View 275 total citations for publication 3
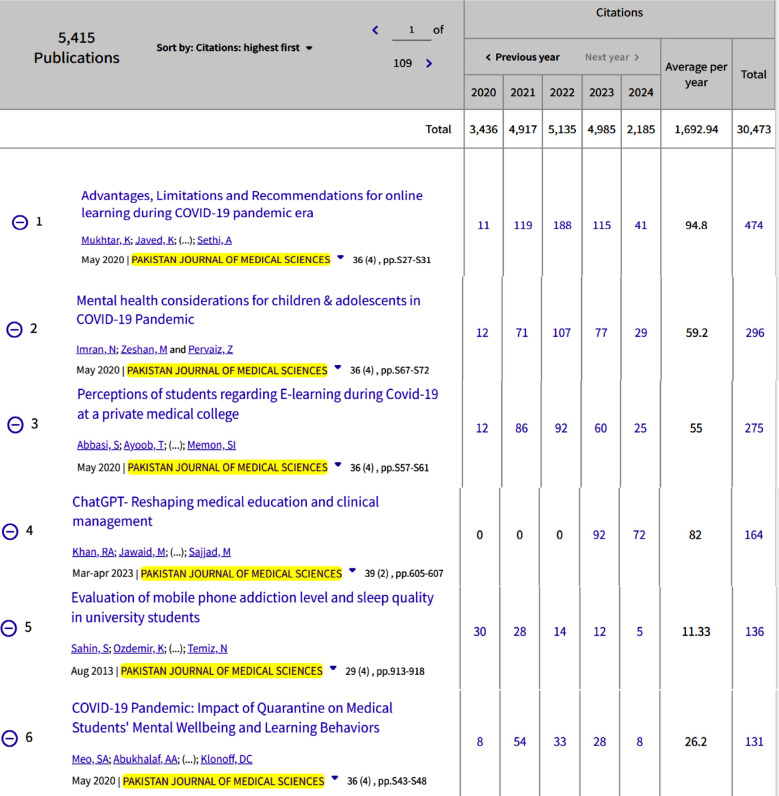This screenshot has height=796, width=779. click(754, 428)
